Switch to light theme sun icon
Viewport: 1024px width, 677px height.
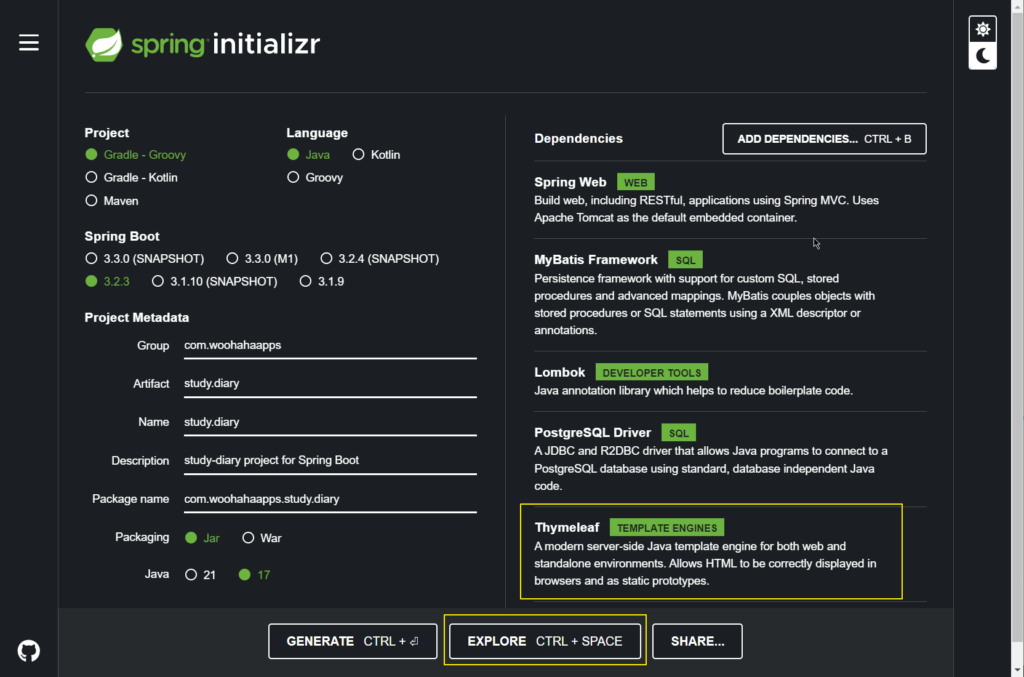(982, 29)
